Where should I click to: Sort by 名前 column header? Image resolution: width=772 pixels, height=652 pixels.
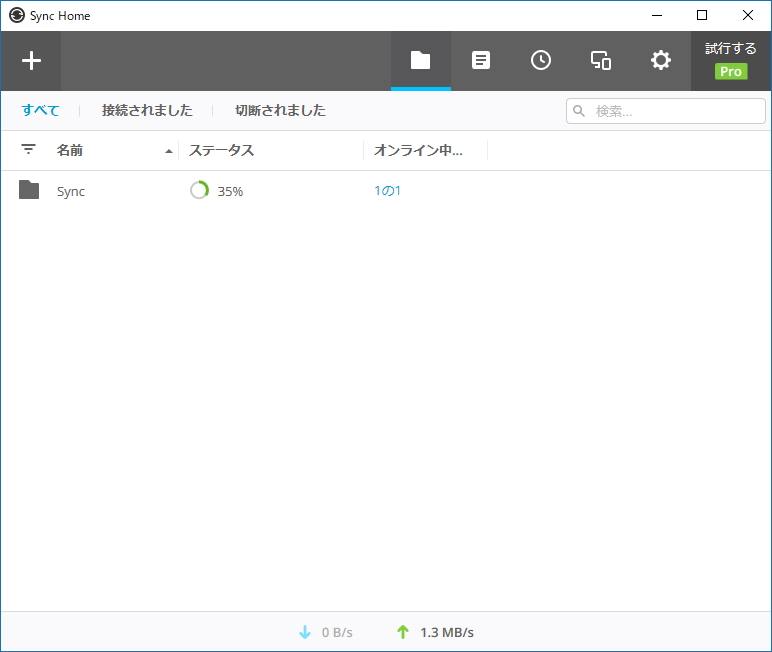[x=69, y=150]
